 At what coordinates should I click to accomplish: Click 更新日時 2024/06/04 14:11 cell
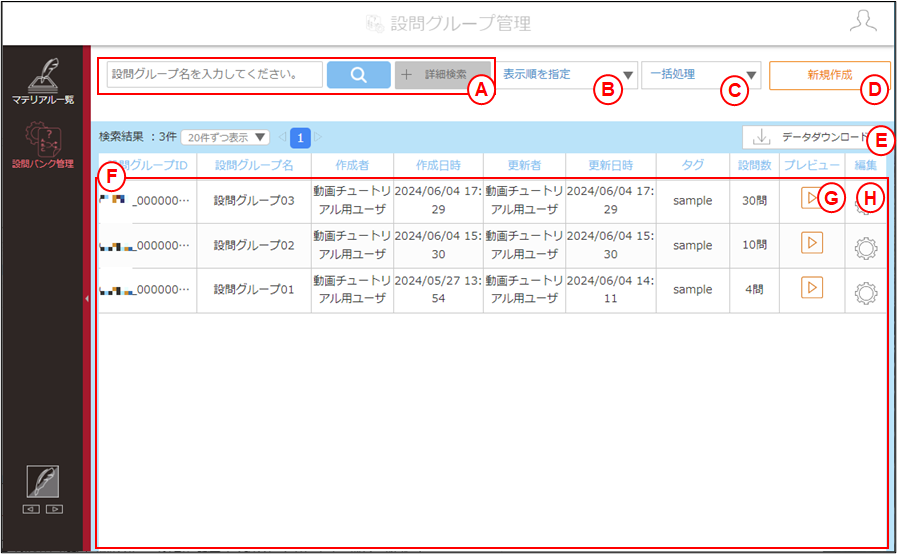(x=610, y=290)
